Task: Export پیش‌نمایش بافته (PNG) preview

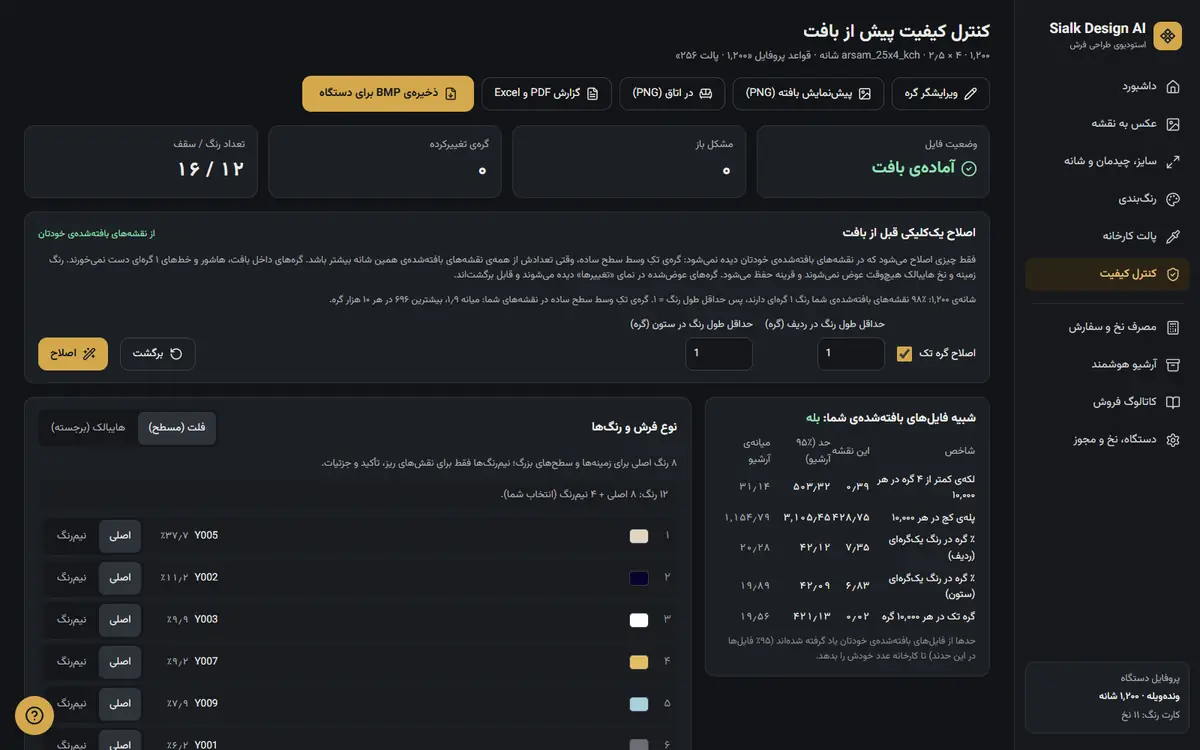Action: click(x=809, y=93)
